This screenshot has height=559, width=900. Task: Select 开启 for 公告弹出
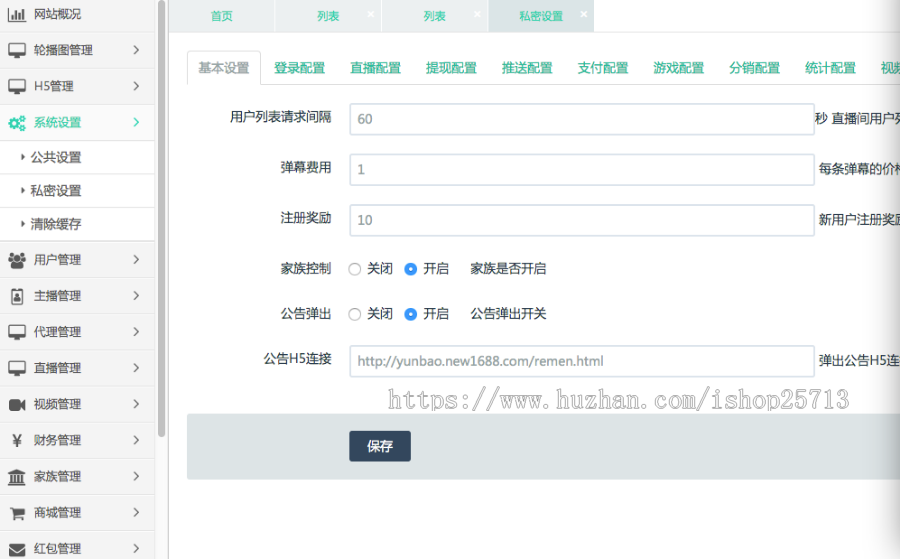coord(411,314)
